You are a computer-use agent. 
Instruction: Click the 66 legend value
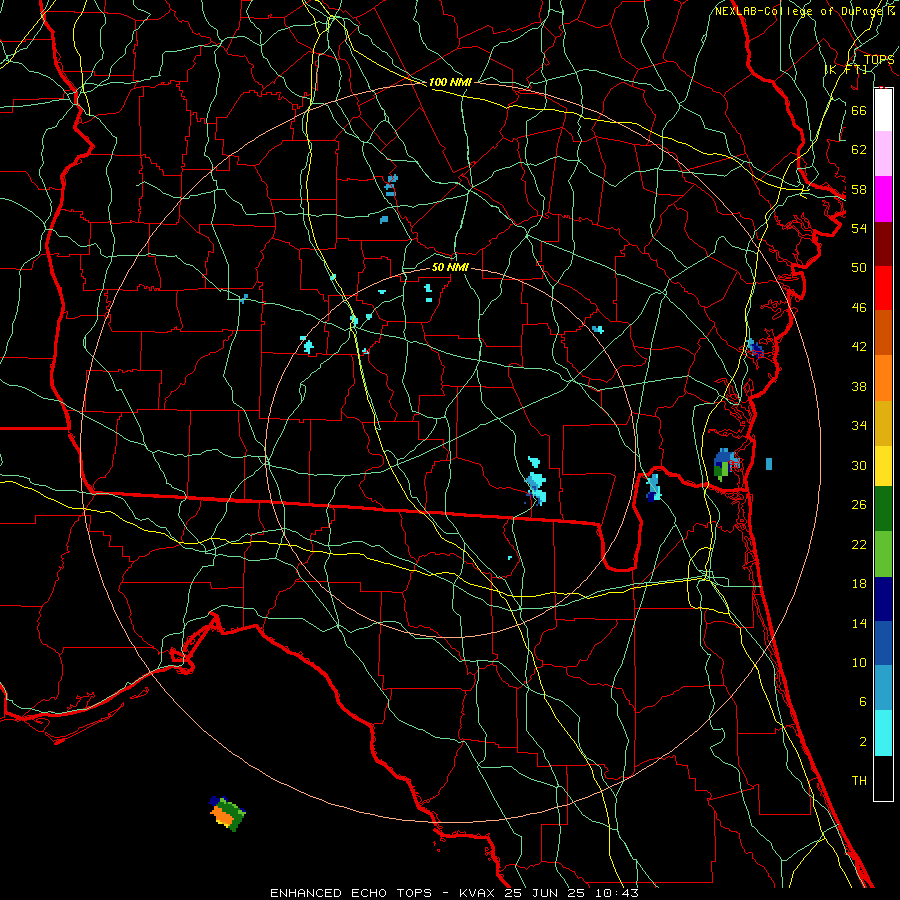(859, 110)
